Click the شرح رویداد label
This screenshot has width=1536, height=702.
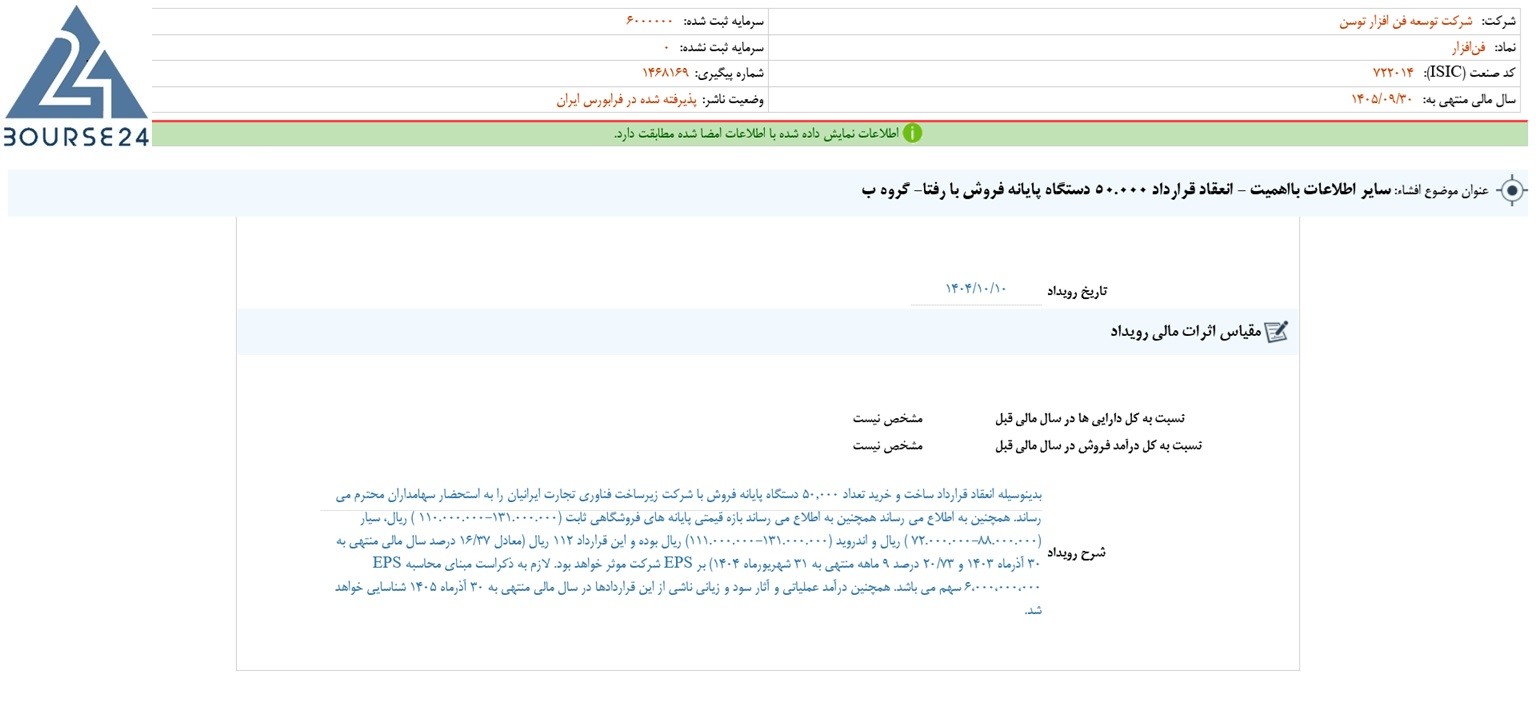click(x=1076, y=552)
